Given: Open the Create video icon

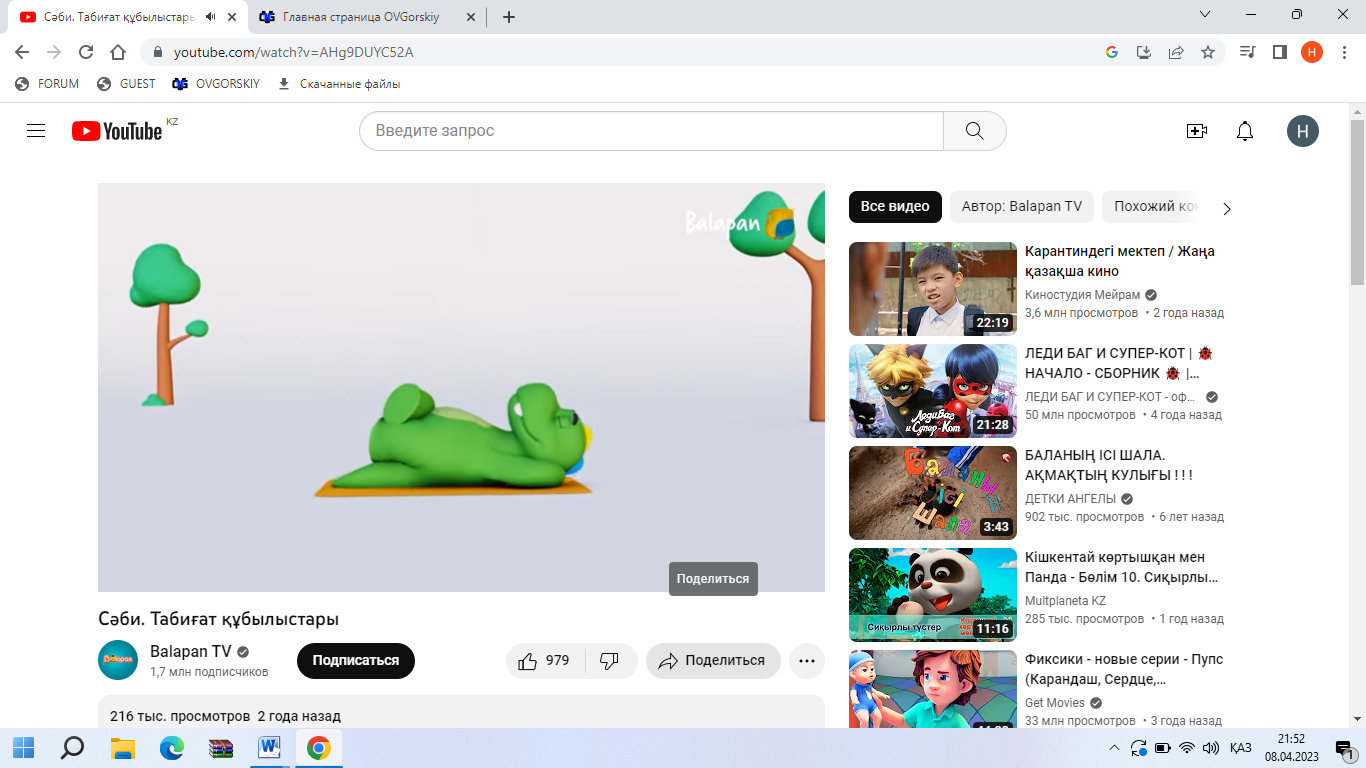Looking at the screenshot, I should (1197, 131).
